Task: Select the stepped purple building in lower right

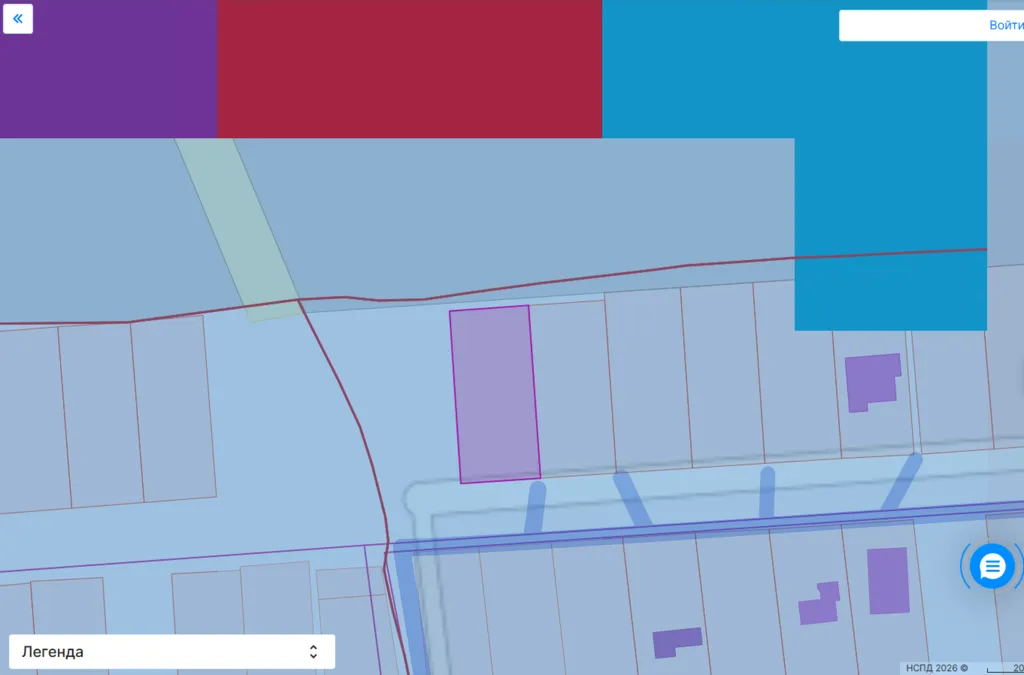Action: [820, 605]
